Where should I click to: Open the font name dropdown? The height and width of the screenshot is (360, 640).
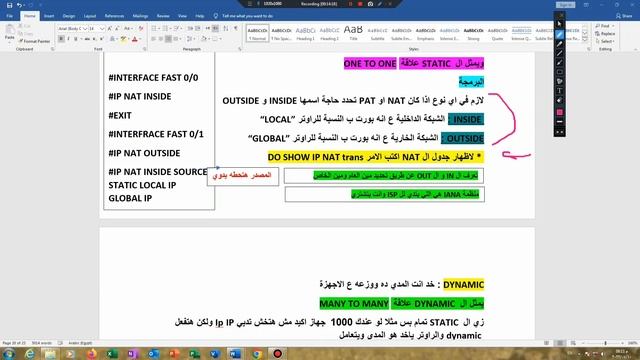tap(85, 29)
